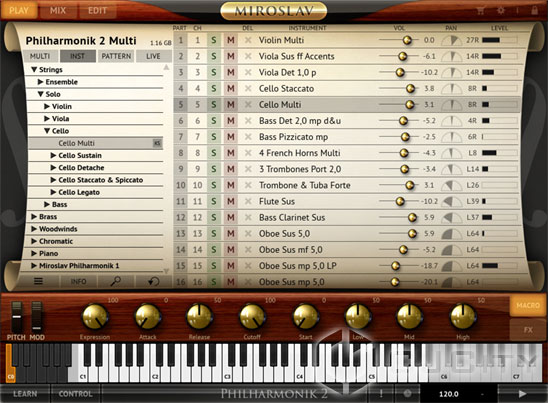Click the PITCH wheel
The width and height of the screenshot is (548, 403).
pos(16,317)
